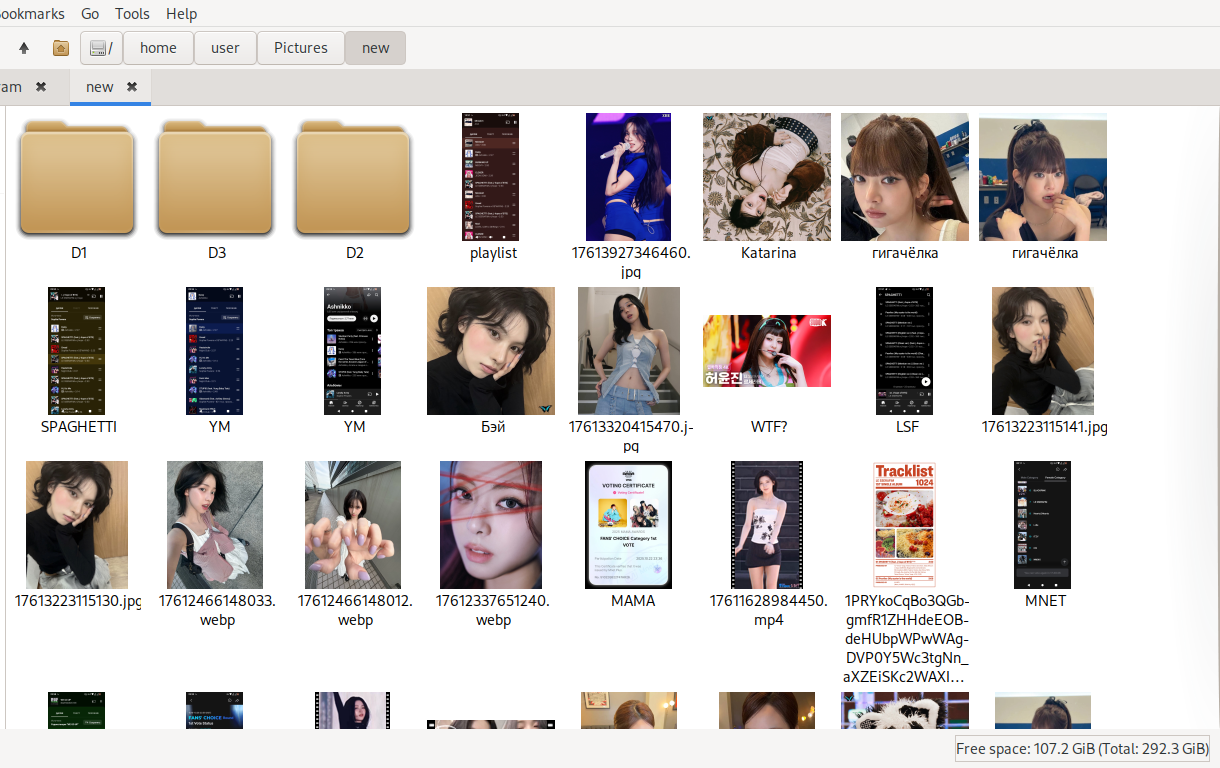Select the 17613927346460.jpg thumbnail

coord(629,177)
